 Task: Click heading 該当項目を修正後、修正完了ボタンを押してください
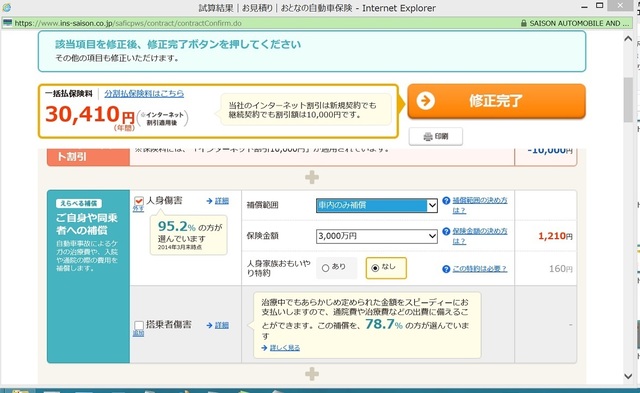(x=178, y=44)
